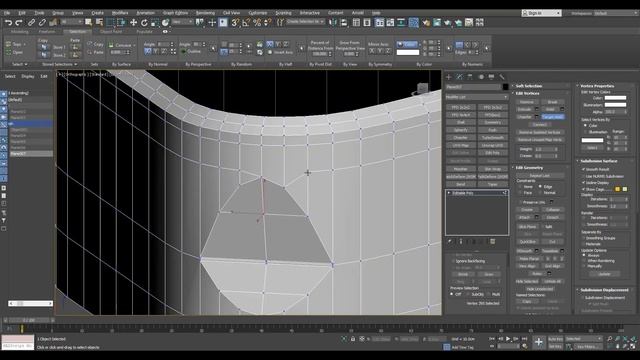Open the Modify command panel tab
640x360 pixels.
(x=460, y=77)
